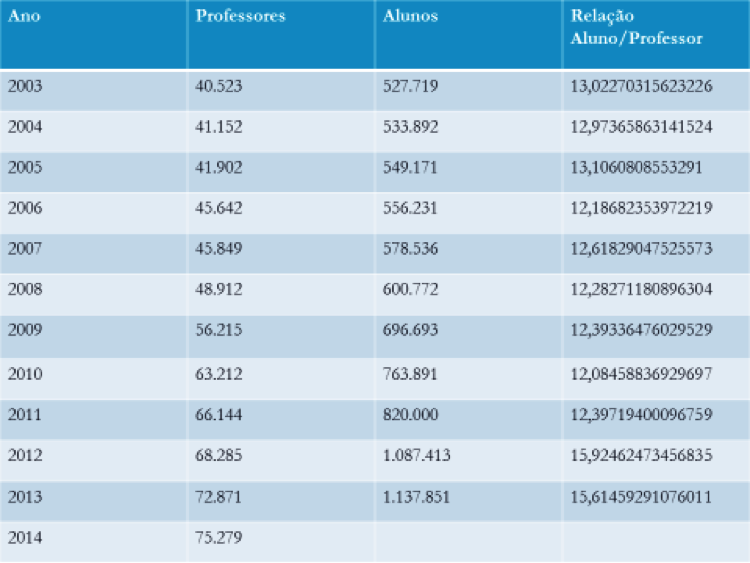The height and width of the screenshot is (563, 750).
Task: Click the year 2012 cell
Action: (x=25, y=455)
